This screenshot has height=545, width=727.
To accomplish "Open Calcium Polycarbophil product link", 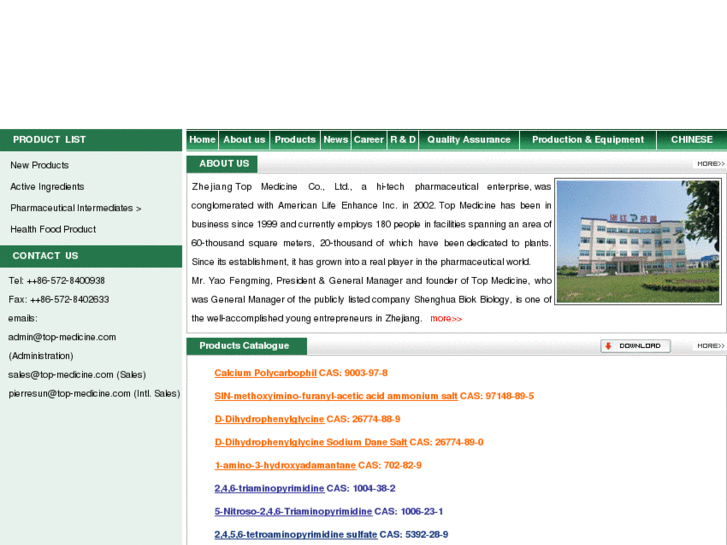I will pyautogui.click(x=266, y=373).
